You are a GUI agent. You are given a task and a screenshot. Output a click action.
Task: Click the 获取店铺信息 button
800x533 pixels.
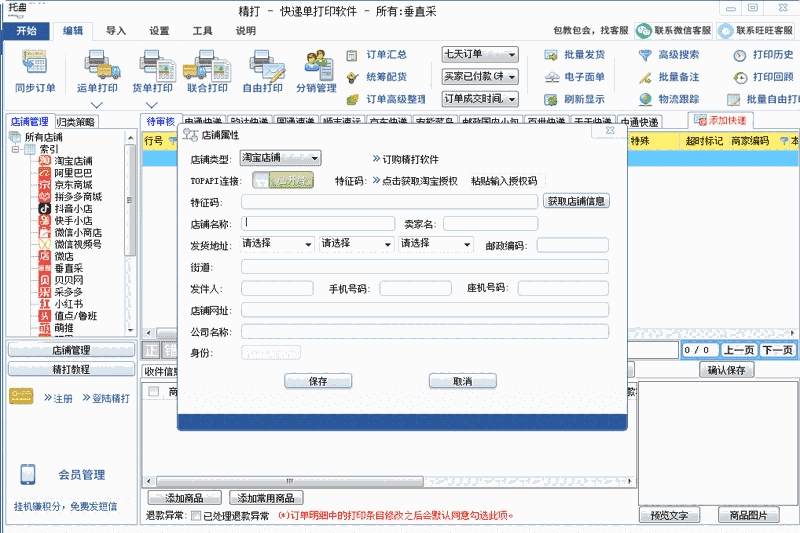click(x=577, y=201)
